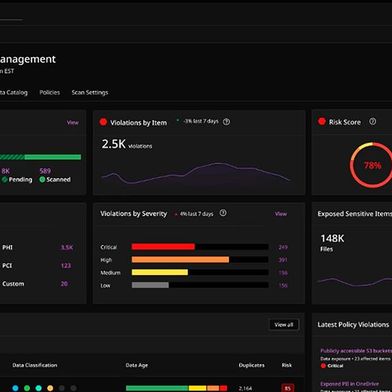392x392 pixels.
Task: Sort by Data Classification column header
Action: [35, 365]
